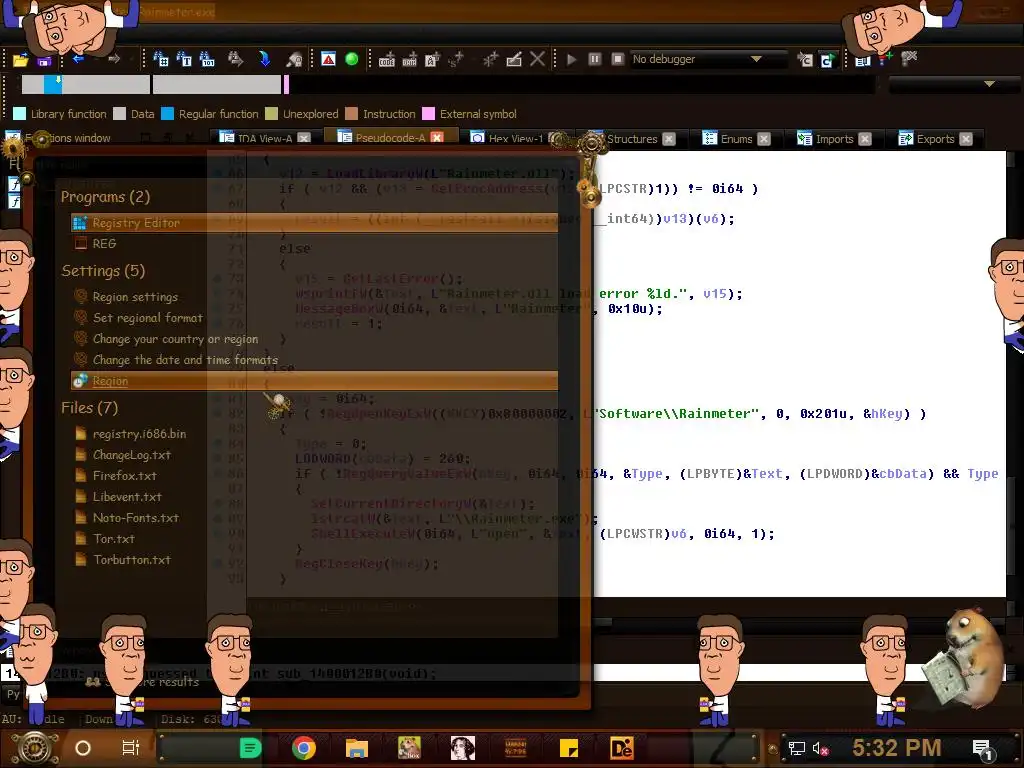1024x768 pixels.
Task: Click the Save database floppy icon
Action: (x=44, y=61)
